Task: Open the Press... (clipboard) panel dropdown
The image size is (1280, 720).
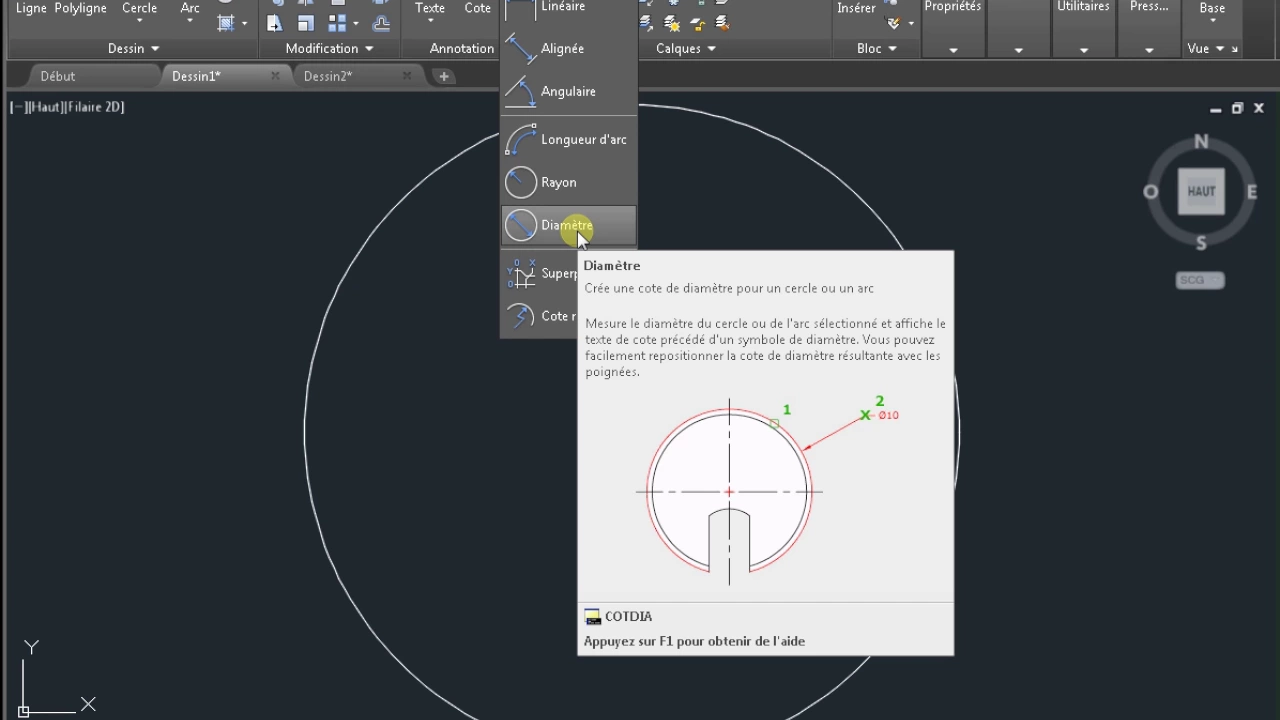Action: (1149, 49)
